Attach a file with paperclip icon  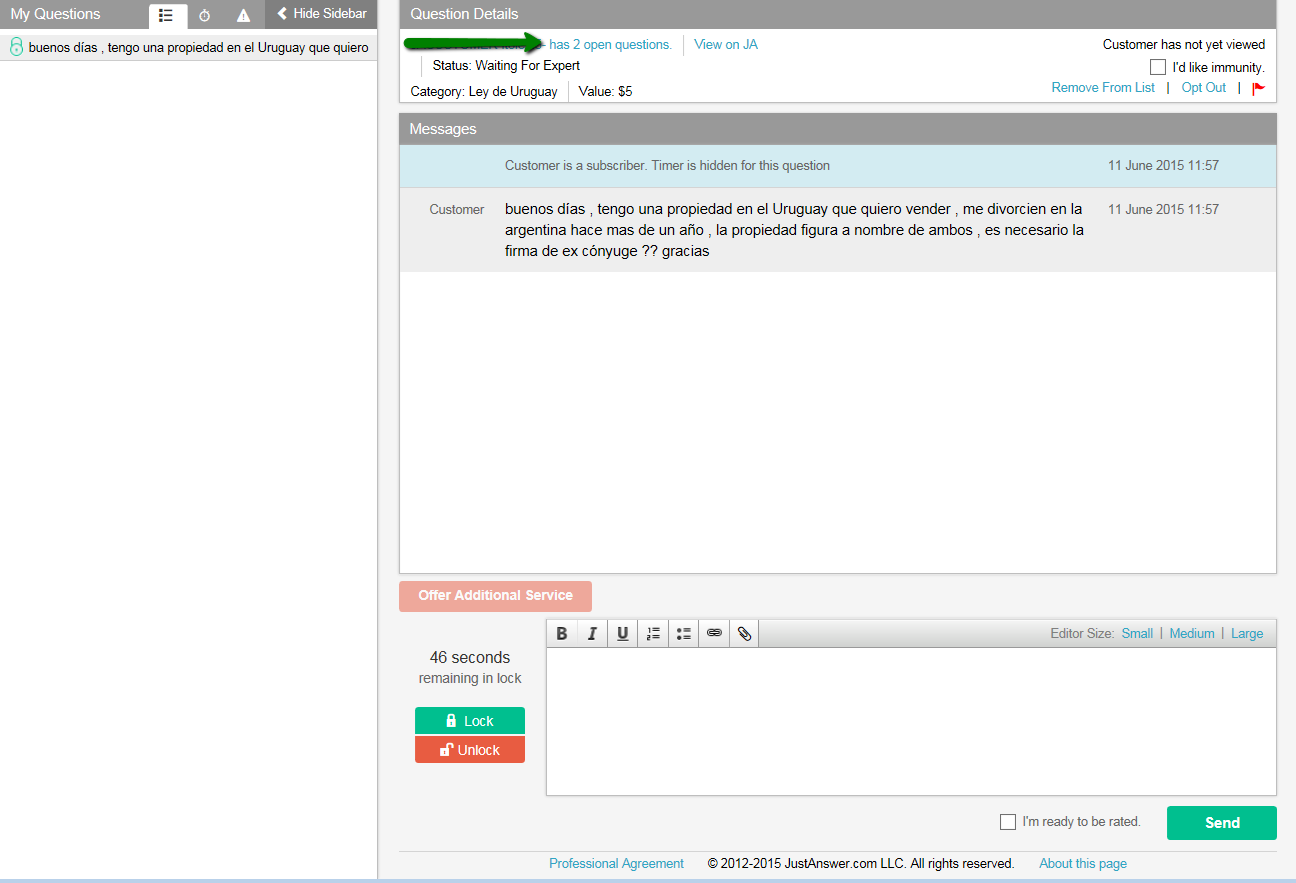coord(744,634)
